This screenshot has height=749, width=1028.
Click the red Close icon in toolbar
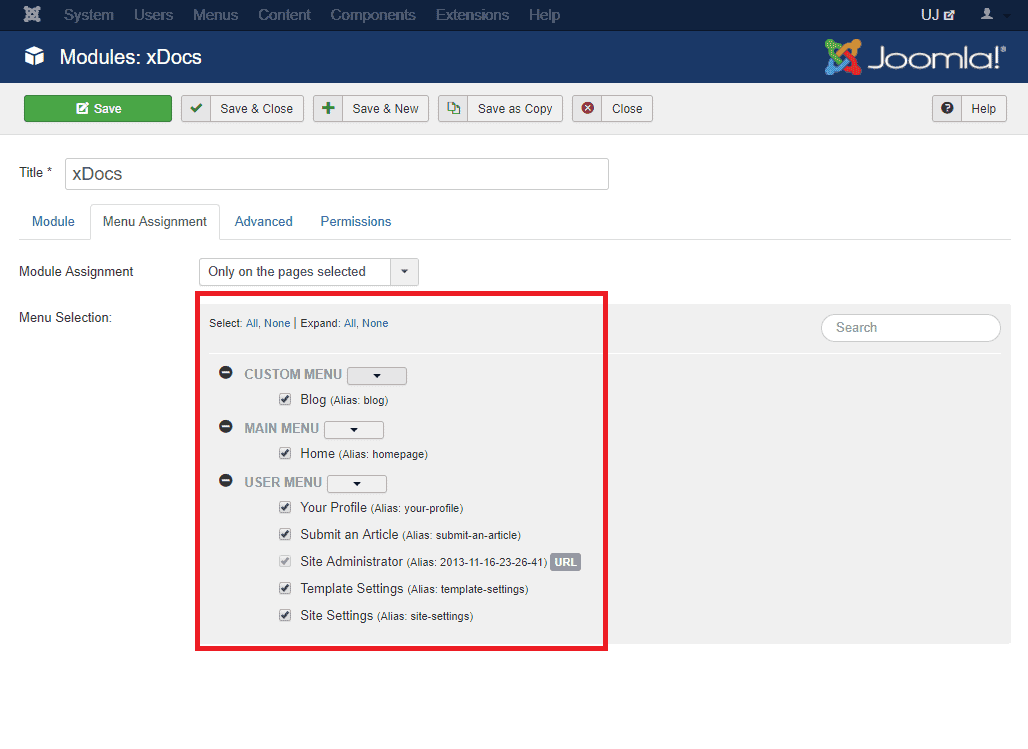click(x=587, y=108)
